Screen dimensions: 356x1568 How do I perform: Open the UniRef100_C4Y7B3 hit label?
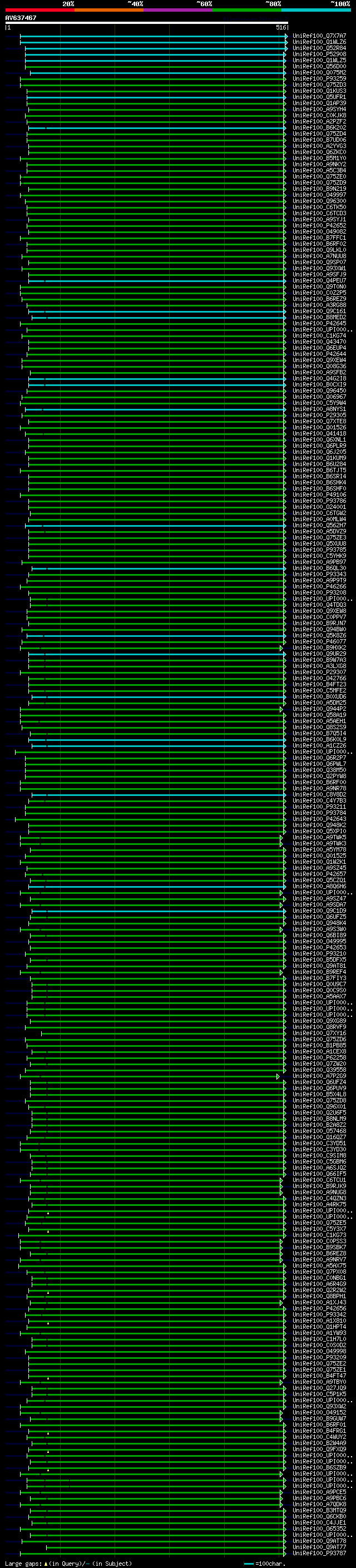tap(319, 800)
